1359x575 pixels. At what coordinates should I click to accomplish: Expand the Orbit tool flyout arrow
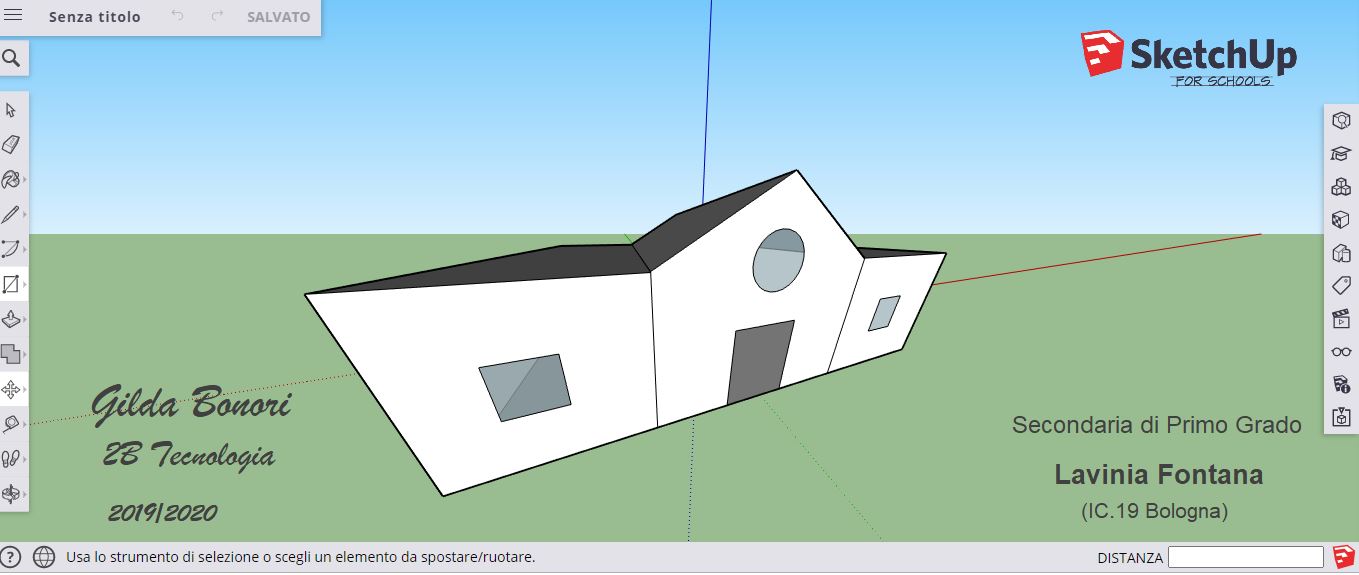(24, 493)
